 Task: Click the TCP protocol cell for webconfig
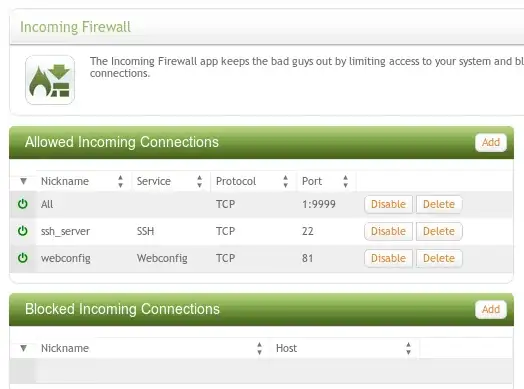(x=226, y=258)
